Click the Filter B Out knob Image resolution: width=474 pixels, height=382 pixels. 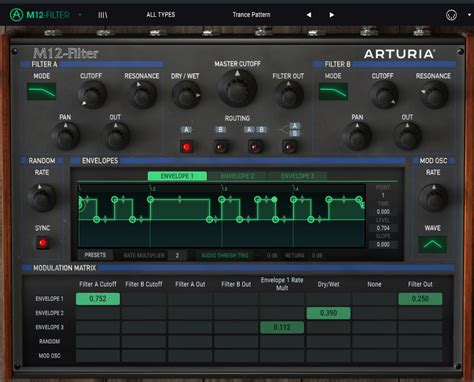407,136
